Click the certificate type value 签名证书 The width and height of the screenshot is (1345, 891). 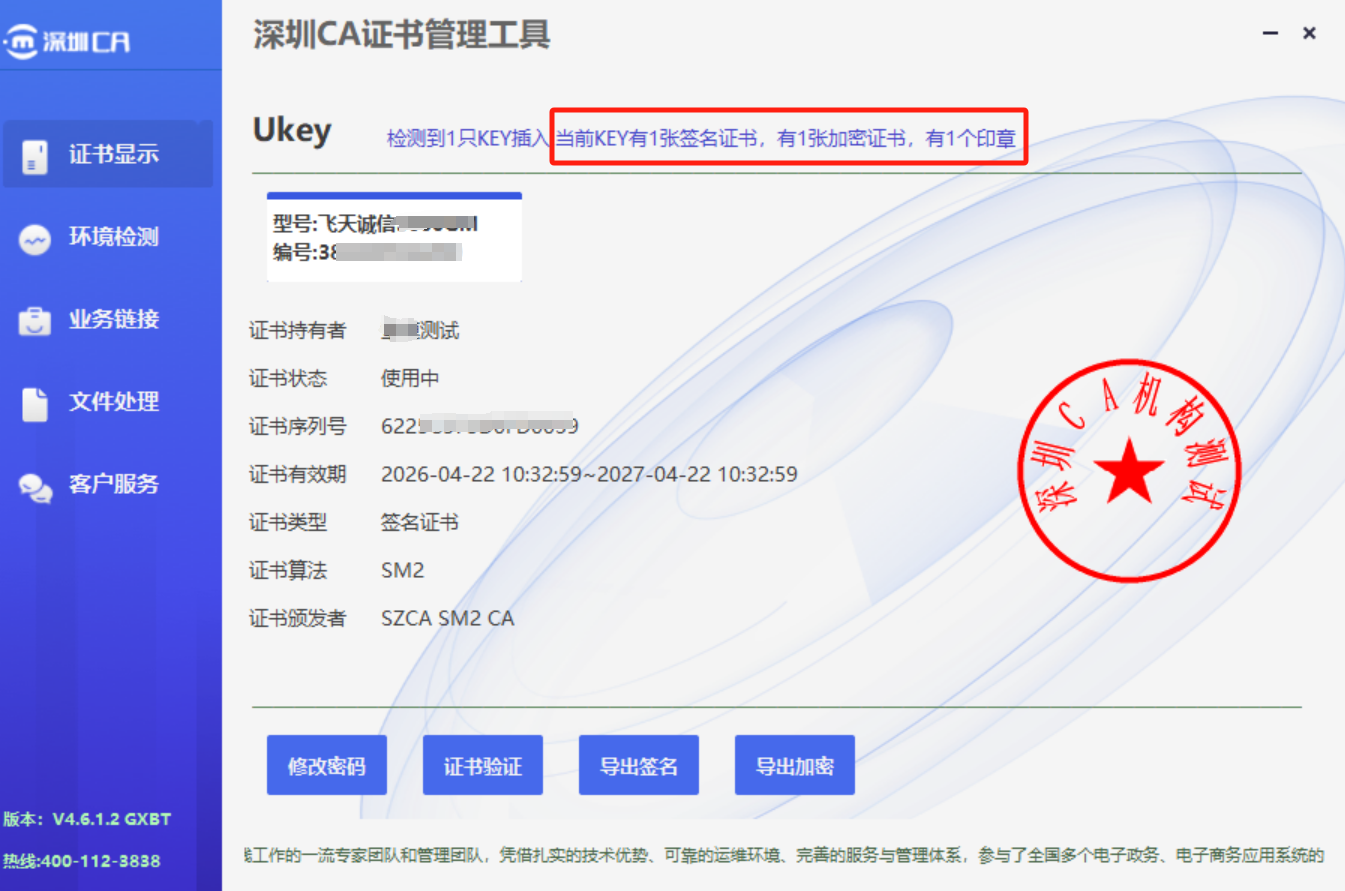coord(420,523)
